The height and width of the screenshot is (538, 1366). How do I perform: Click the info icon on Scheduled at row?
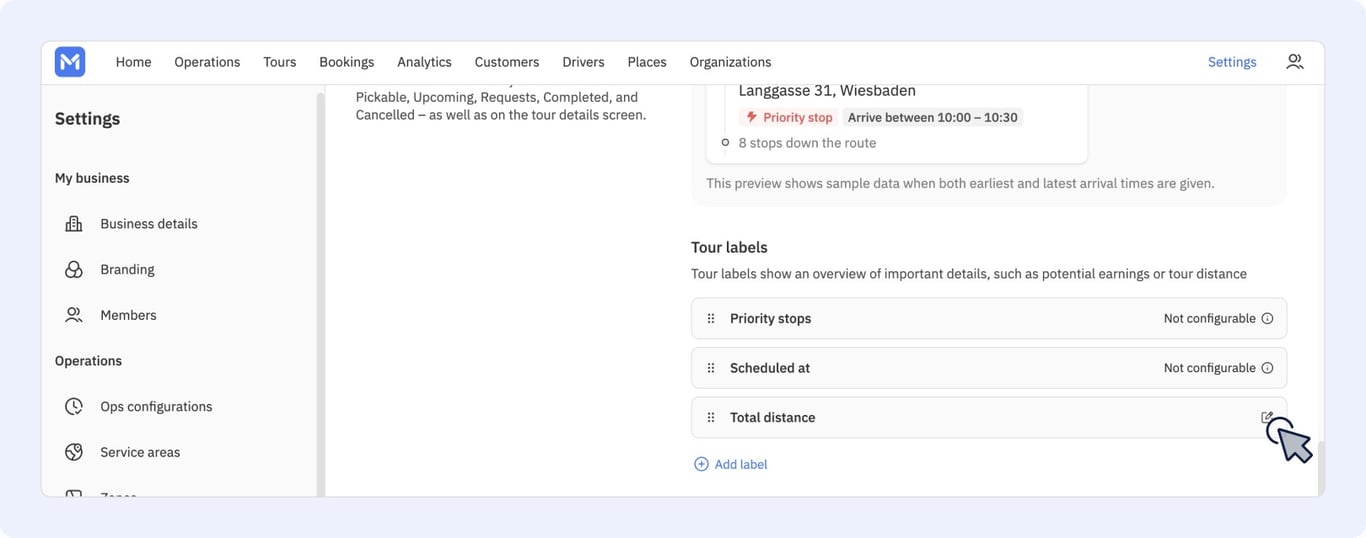[1267, 368]
